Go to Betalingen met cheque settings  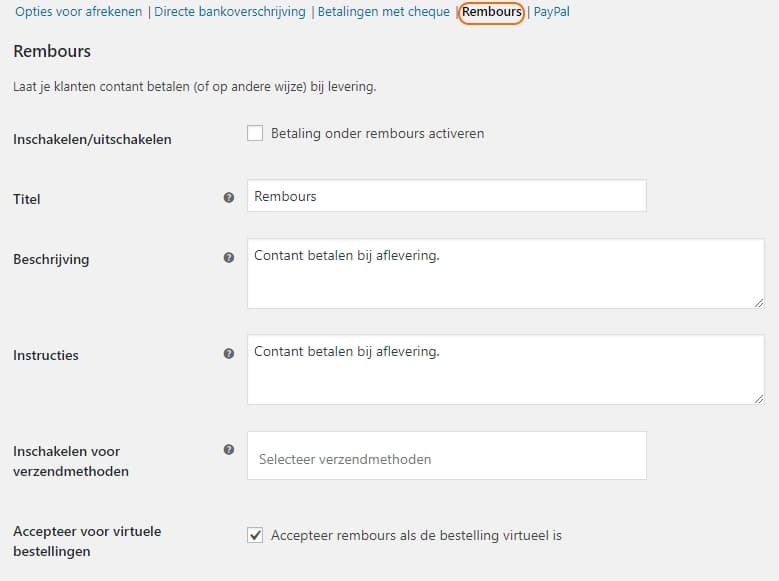pos(384,11)
